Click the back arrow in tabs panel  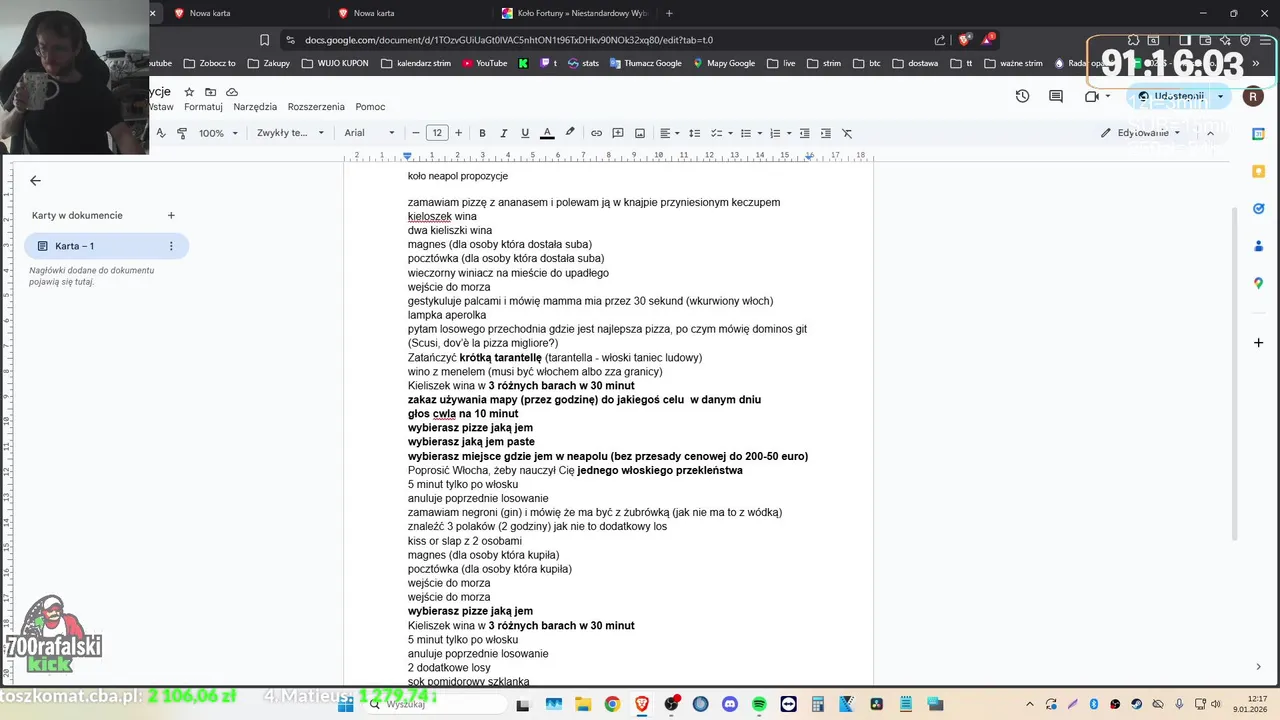click(35, 181)
